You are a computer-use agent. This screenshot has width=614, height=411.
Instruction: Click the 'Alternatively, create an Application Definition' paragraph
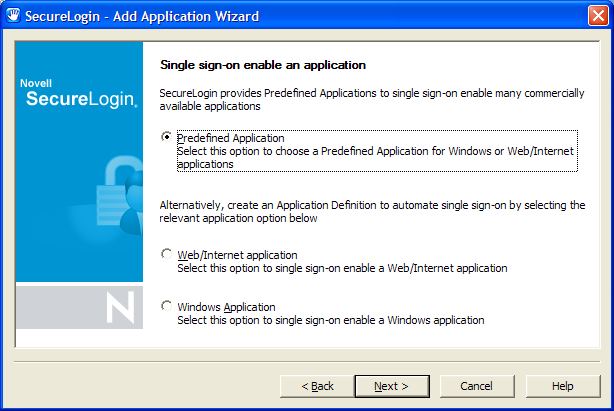click(372, 211)
